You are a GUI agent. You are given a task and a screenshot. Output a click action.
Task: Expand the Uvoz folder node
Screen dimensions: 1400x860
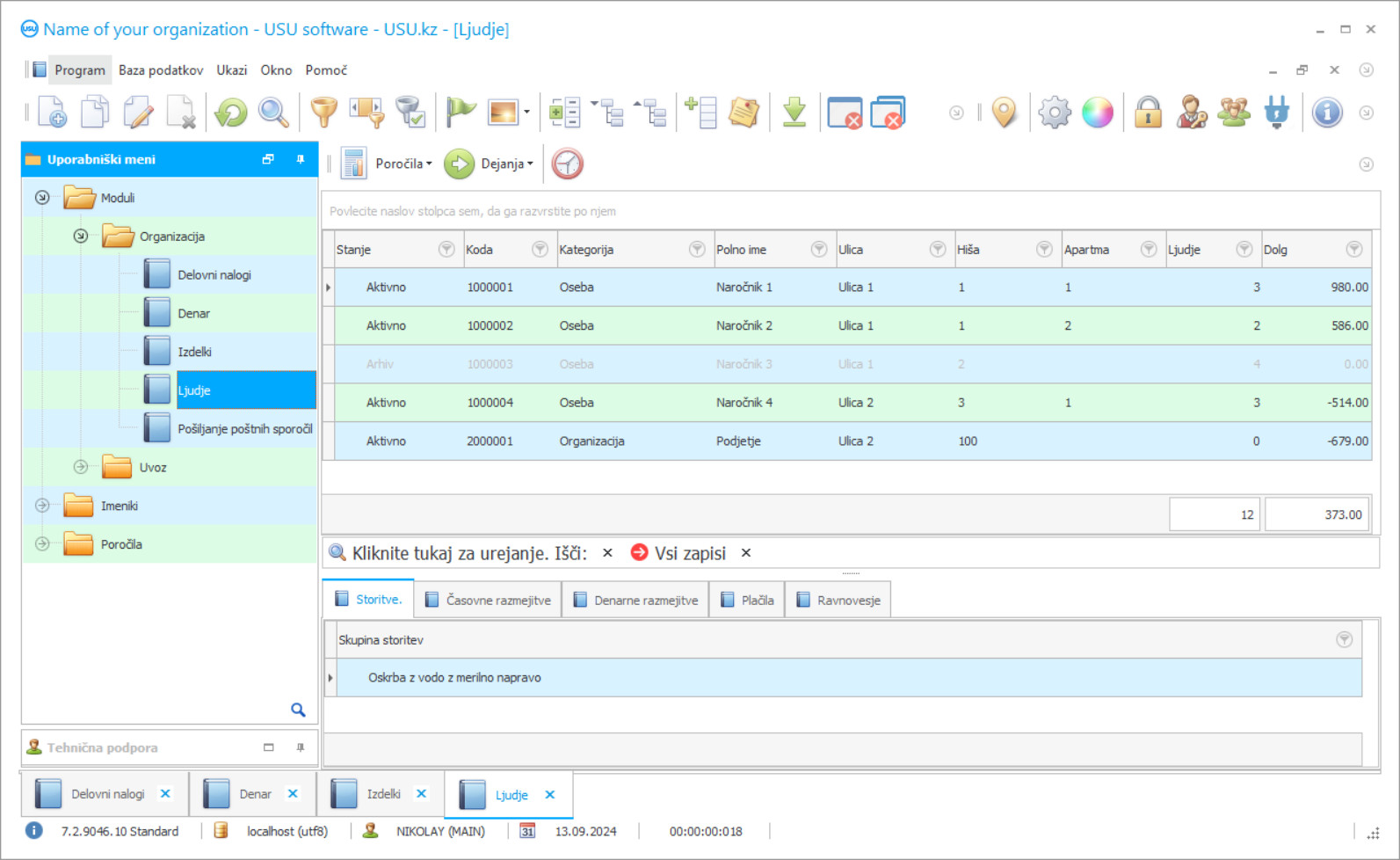81,467
